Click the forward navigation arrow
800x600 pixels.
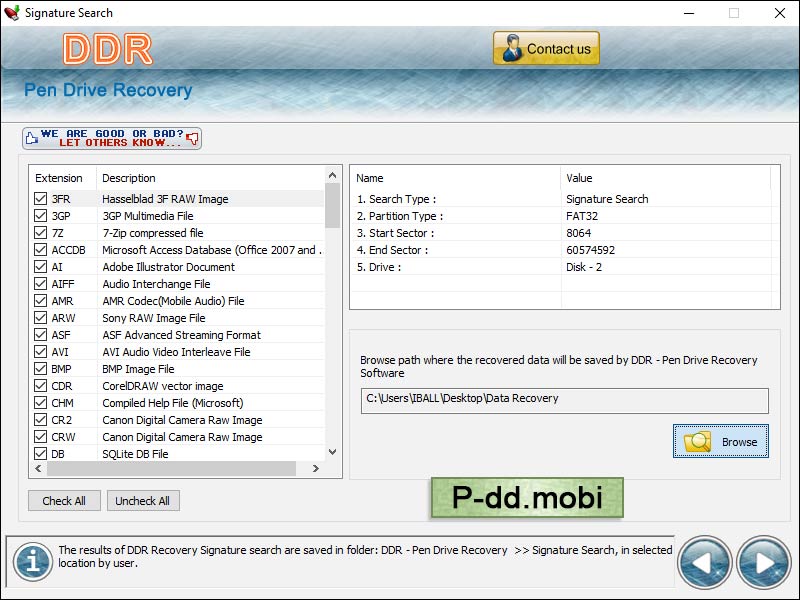coord(762,563)
